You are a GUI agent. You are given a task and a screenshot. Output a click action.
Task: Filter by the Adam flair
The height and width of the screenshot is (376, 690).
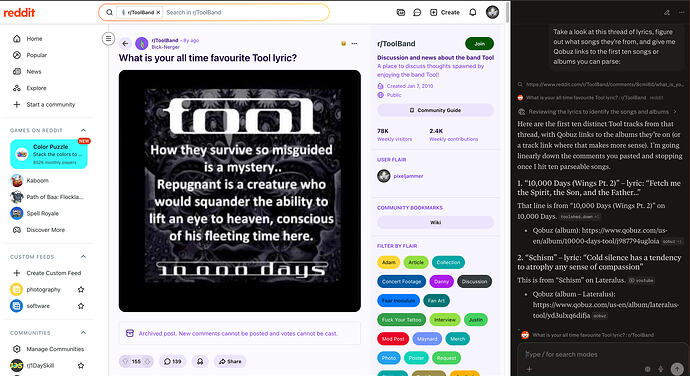tap(389, 262)
